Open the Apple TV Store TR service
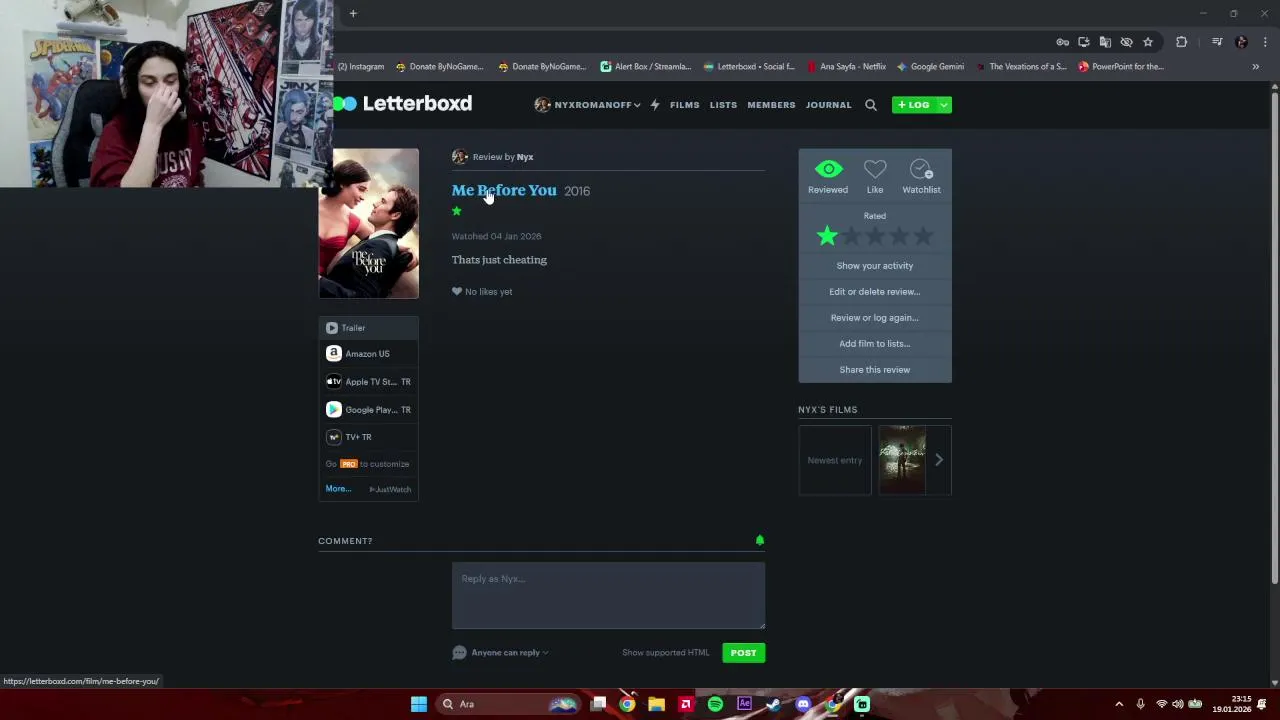The image size is (1280, 720). (369, 382)
